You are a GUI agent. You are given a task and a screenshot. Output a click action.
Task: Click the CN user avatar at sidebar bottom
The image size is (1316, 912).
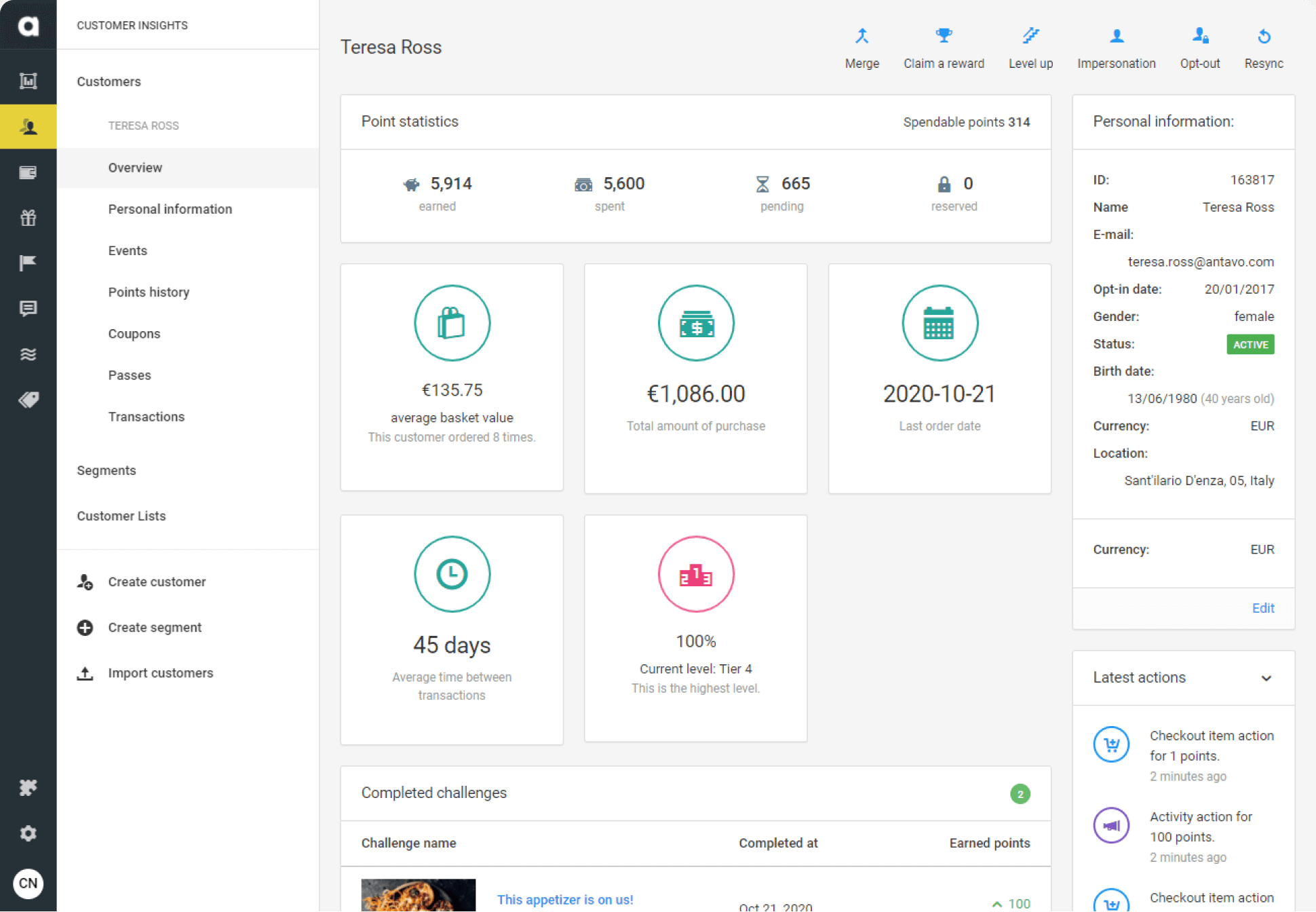[x=28, y=883]
